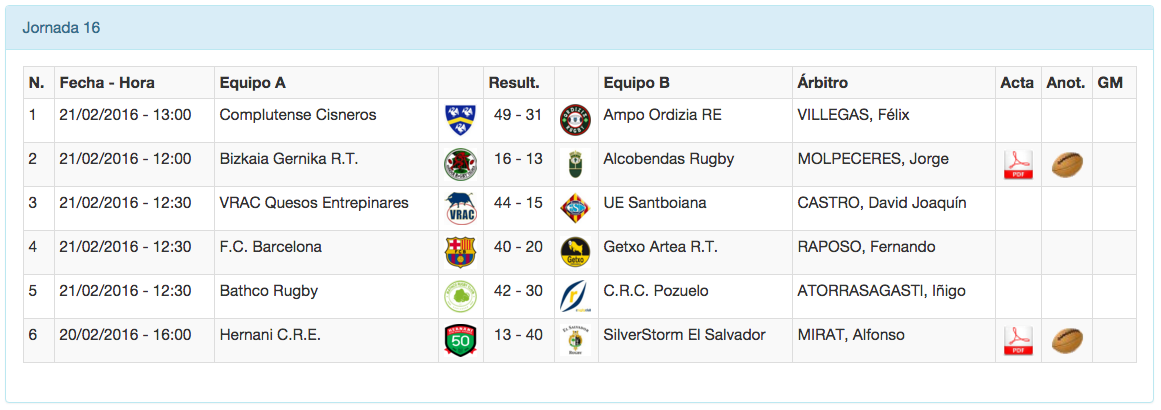Click the Equipo A column header
Image resolution: width=1161 pixels, height=410 pixels.
click(x=253, y=83)
